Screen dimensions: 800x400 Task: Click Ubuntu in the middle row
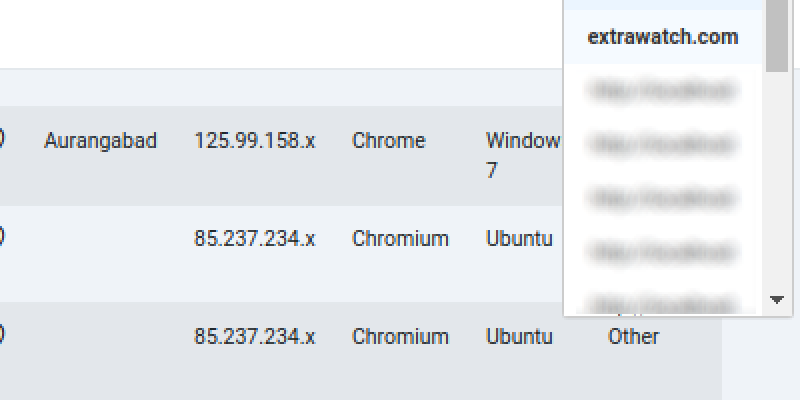click(x=519, y=239)
